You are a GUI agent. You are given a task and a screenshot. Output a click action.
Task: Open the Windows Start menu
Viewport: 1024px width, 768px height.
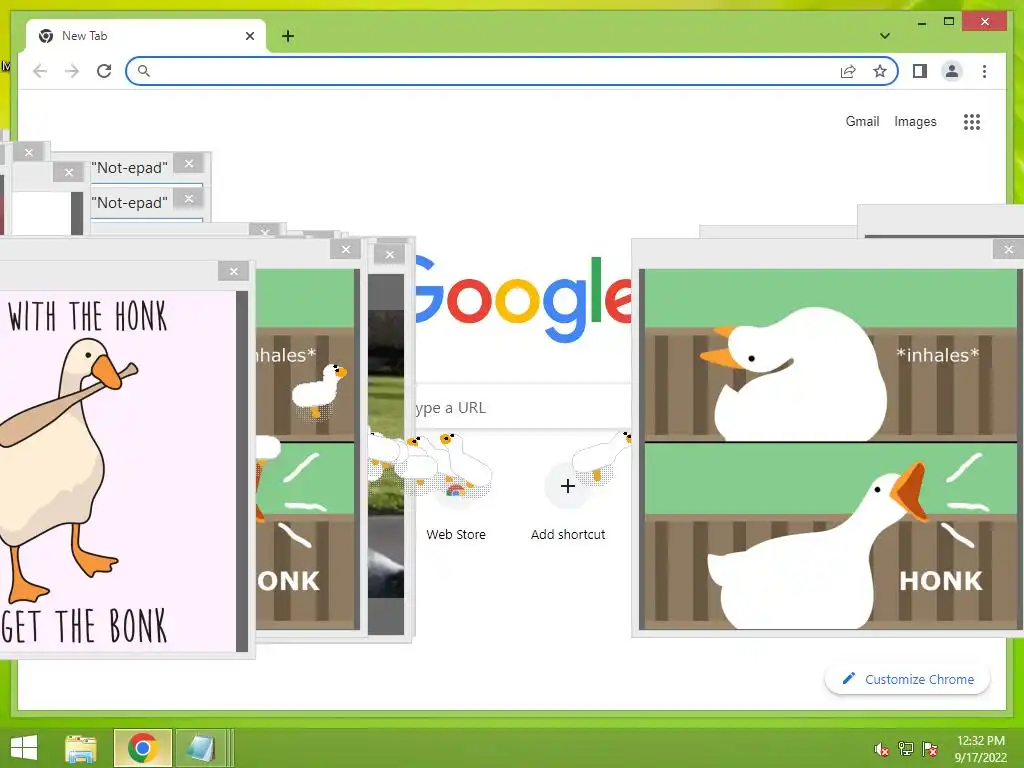pos(24,748)
